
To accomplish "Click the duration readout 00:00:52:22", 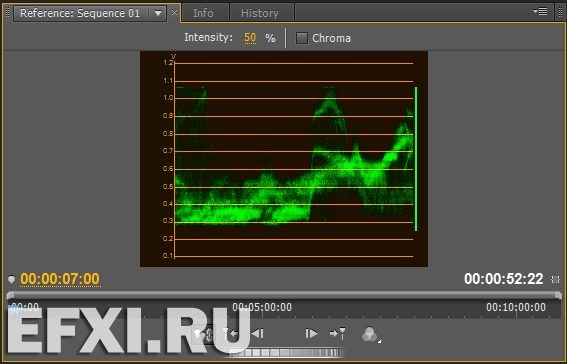I will pyautogui.click(x=503, y=279).
